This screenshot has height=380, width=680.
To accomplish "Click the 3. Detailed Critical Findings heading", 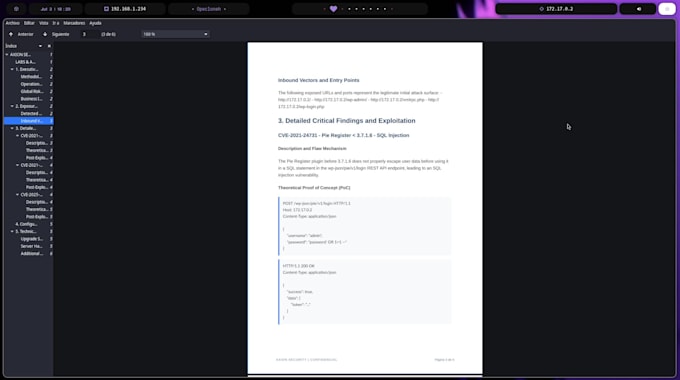I will [347, 121].
